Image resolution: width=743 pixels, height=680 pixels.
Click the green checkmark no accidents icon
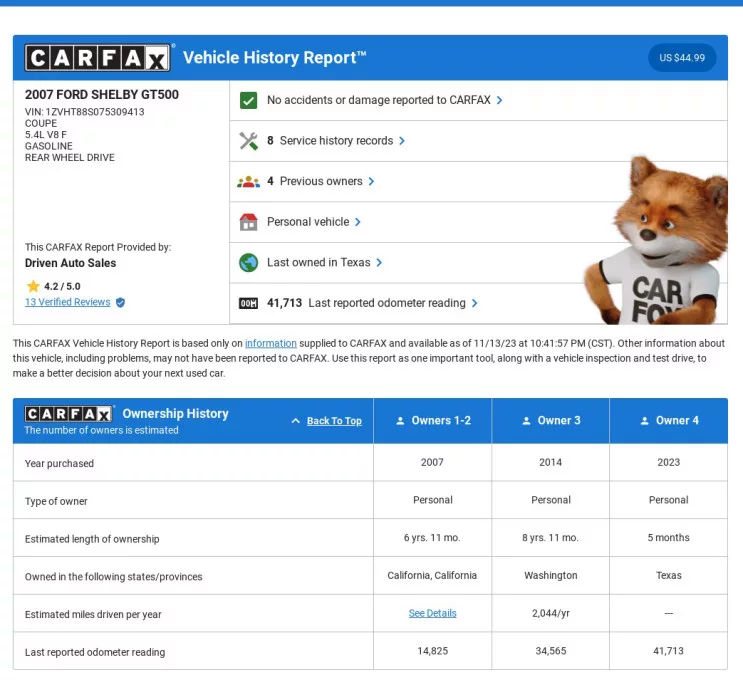249,100
